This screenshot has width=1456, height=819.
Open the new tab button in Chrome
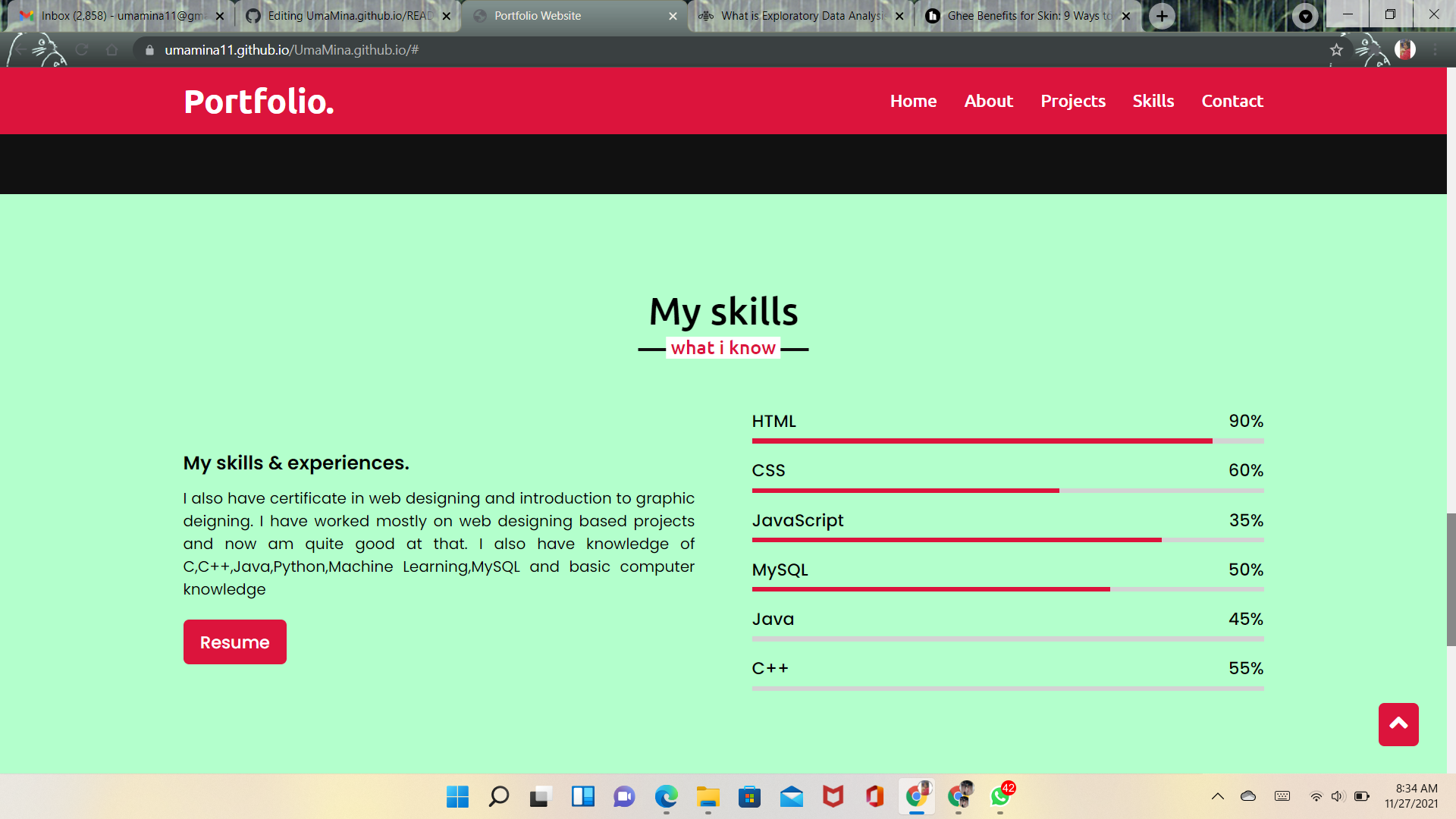coord(1162,15)
